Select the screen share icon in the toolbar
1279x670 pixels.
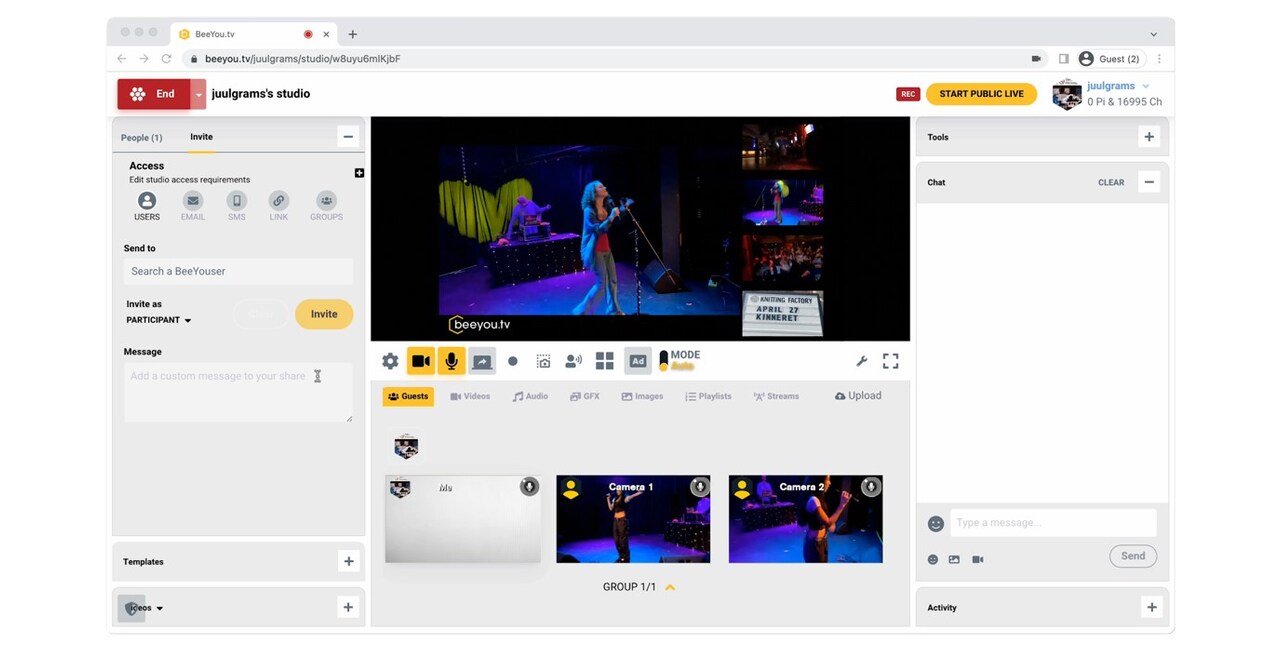click(x=482, y=360)
